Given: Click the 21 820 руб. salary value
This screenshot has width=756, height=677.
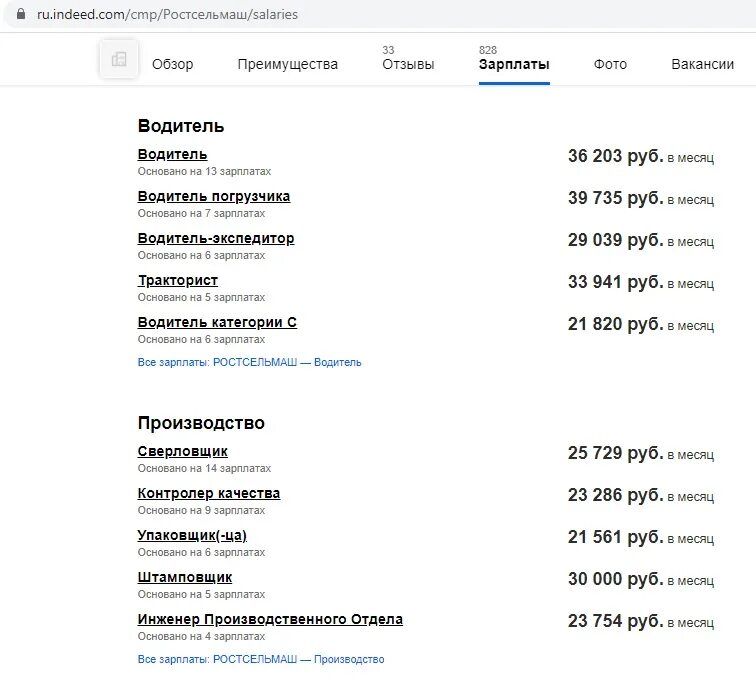Looking at the screenshot, I should tap(616, 324).
